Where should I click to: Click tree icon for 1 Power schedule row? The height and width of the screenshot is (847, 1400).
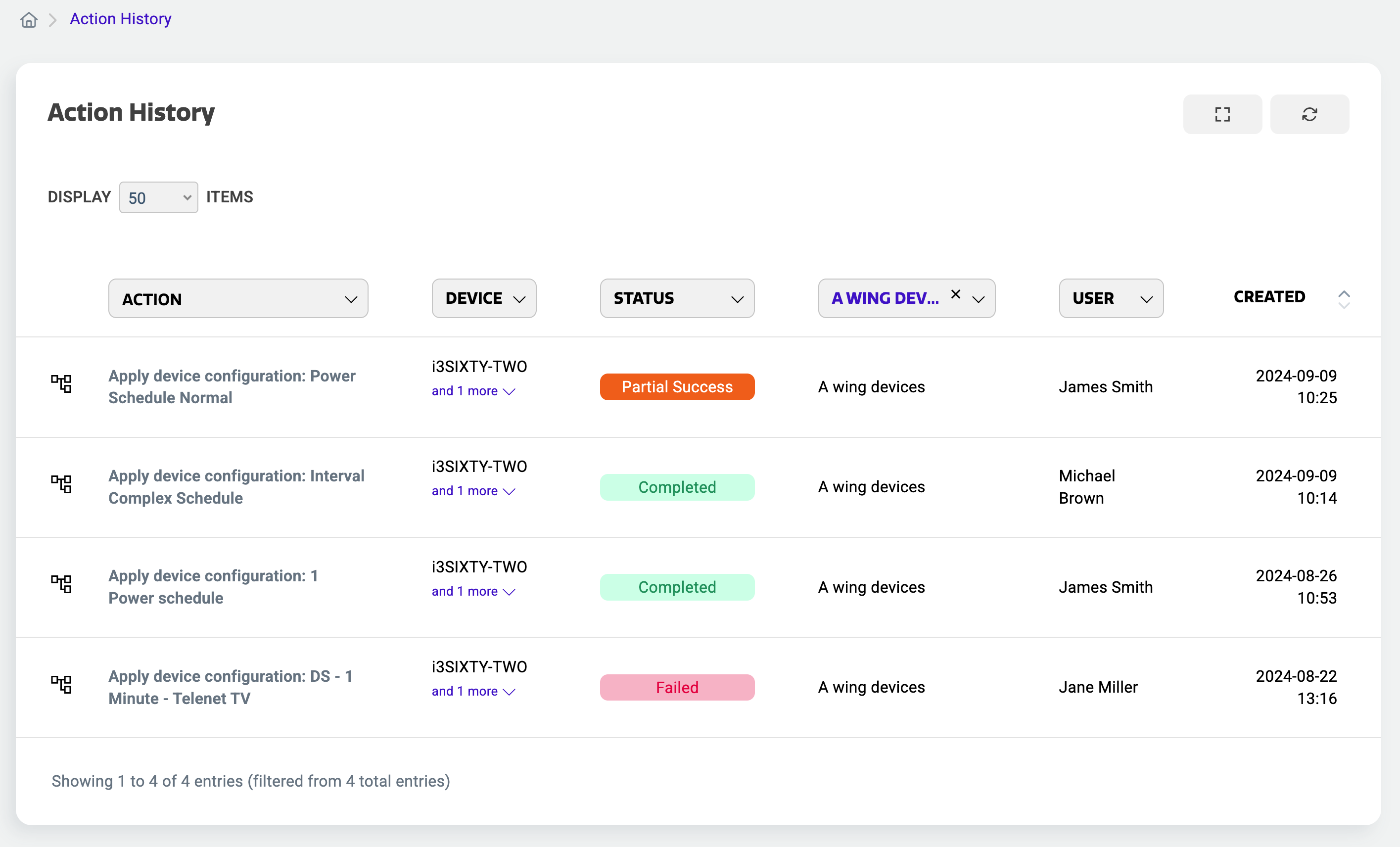61,584
